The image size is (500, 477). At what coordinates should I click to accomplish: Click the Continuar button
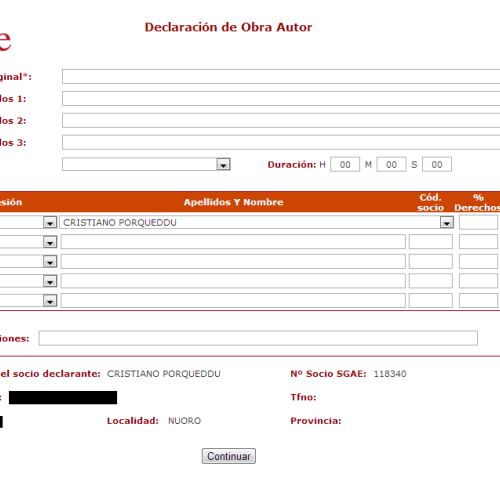tap(229, 456)
